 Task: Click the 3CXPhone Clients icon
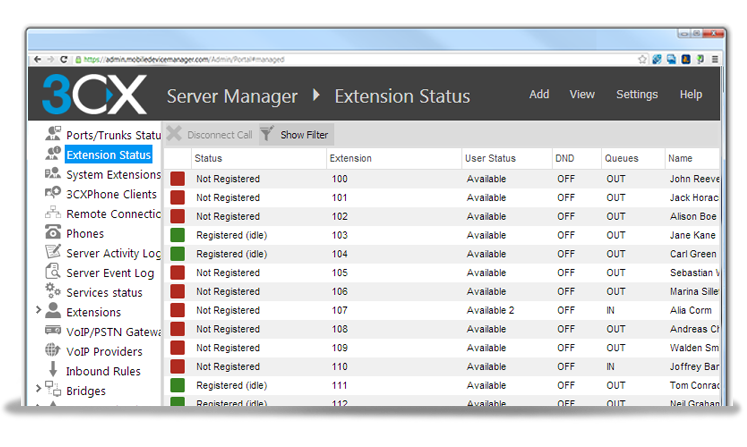tap(53, 193)
